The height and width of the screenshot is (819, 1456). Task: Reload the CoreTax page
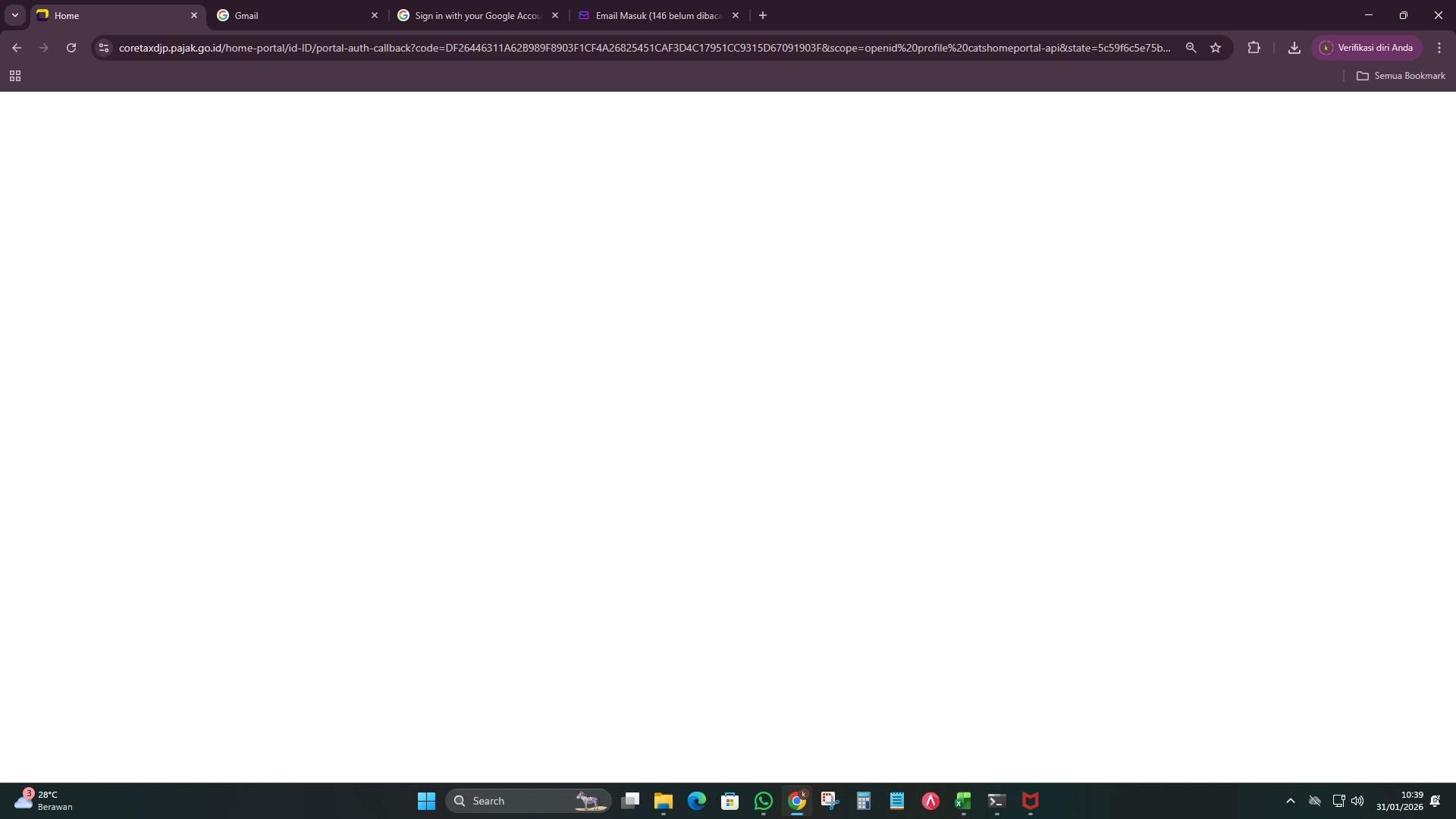(x=71, y=47)
